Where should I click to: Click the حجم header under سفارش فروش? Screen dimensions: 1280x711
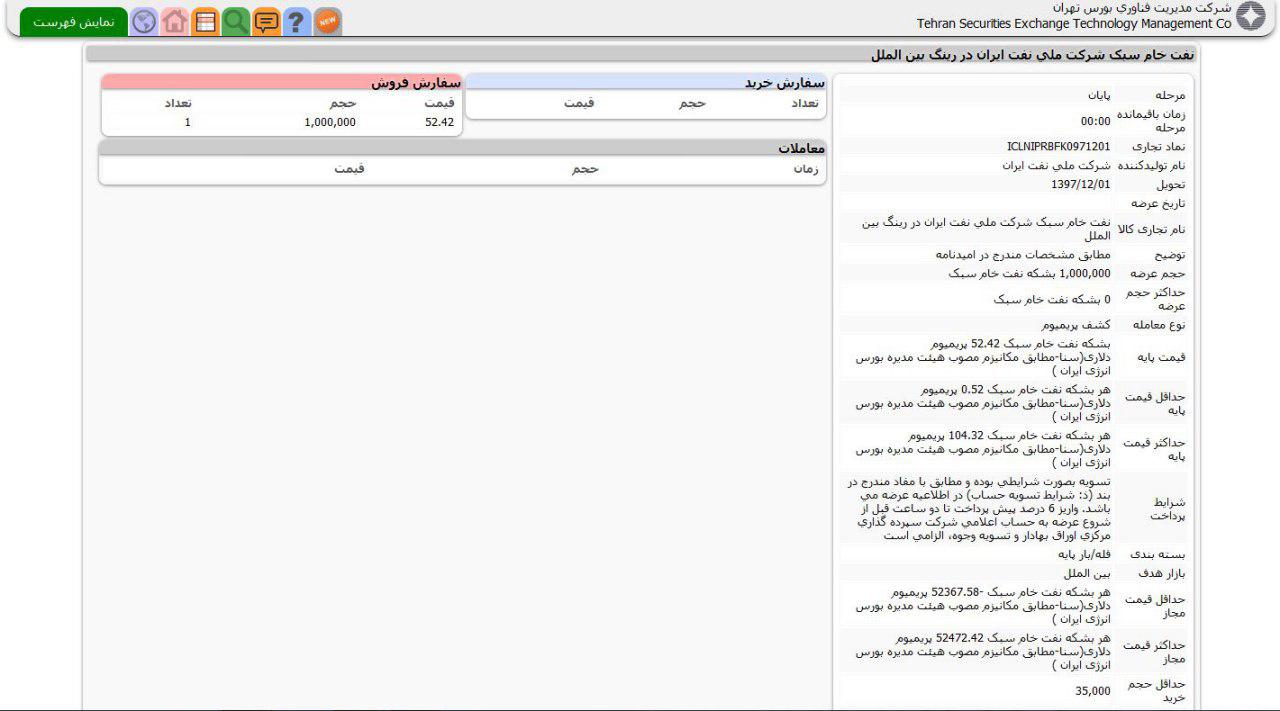343,103
